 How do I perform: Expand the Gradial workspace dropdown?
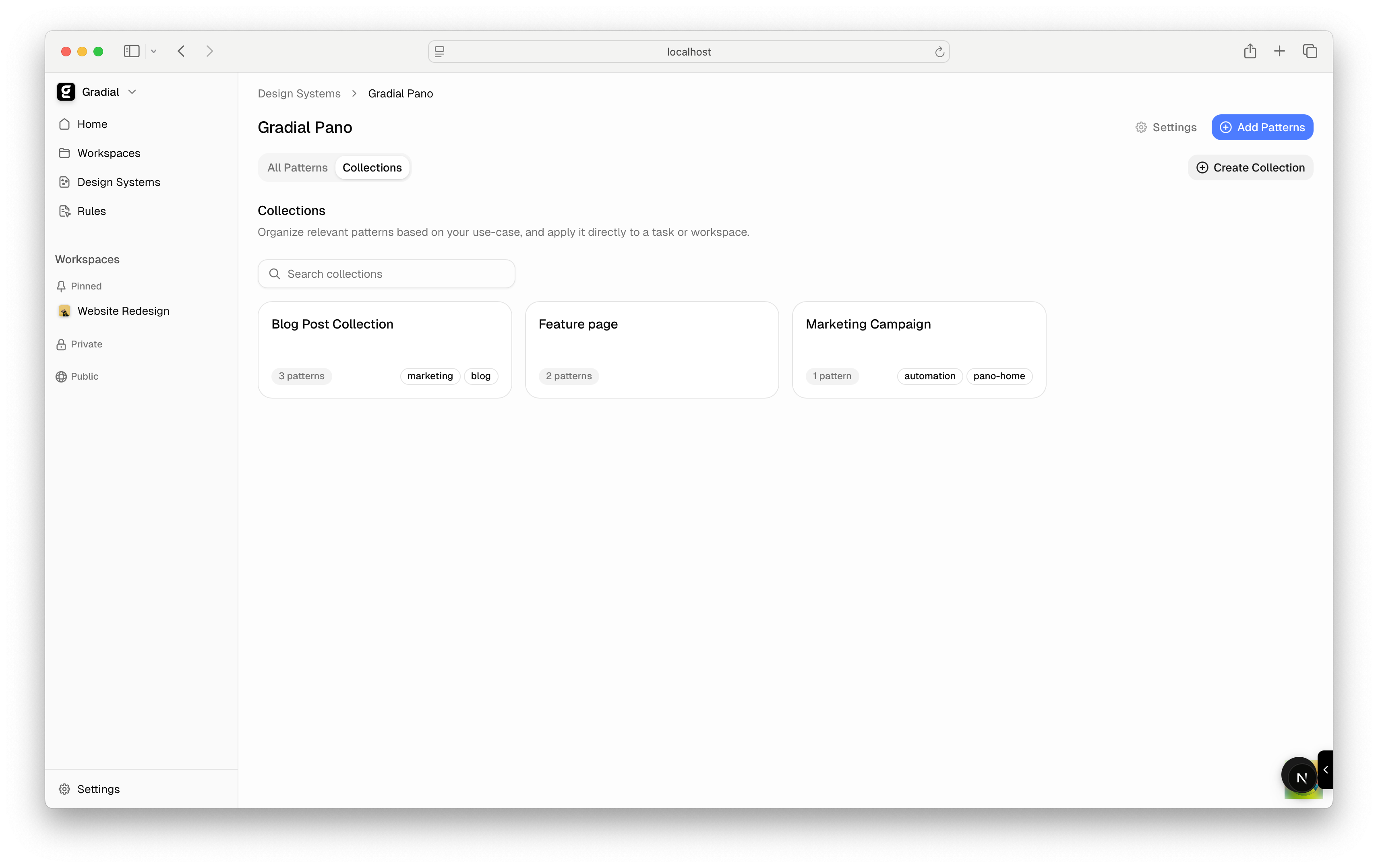[132, 91]
